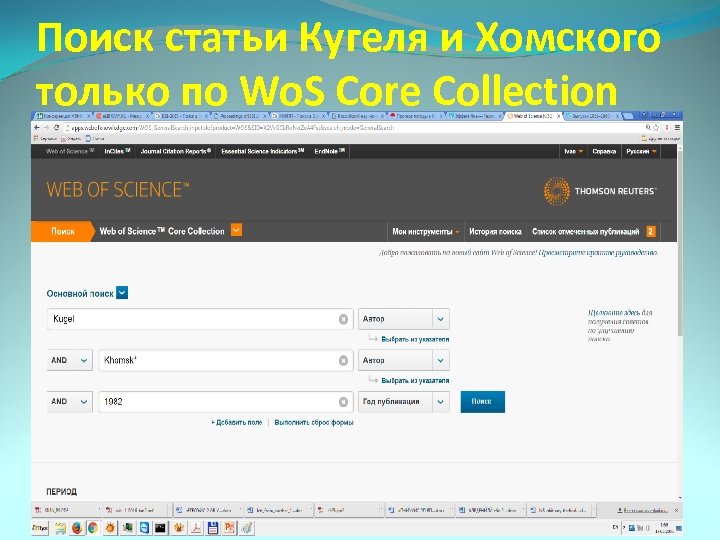The height and width of the screenshot is (540, 720).
Task: Click the browser address bar
Action: click(x=354, y=128)
